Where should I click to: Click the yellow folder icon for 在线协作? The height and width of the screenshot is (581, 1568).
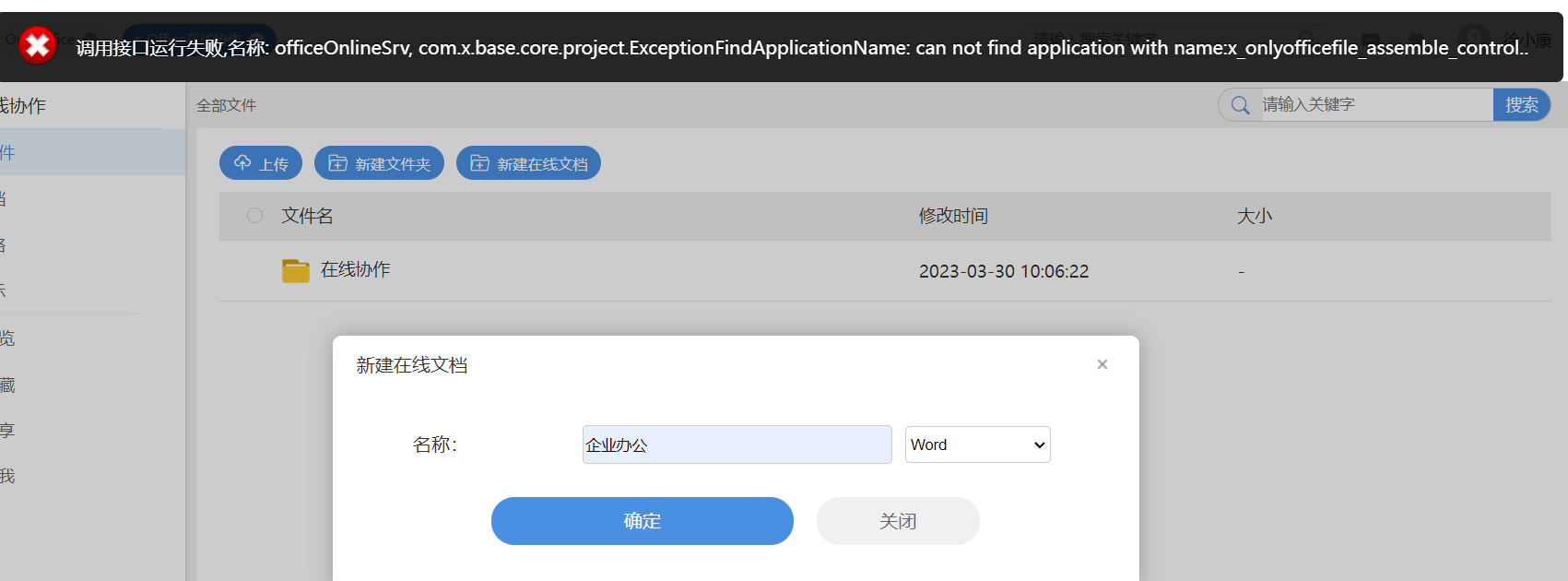tap(296, 270)
